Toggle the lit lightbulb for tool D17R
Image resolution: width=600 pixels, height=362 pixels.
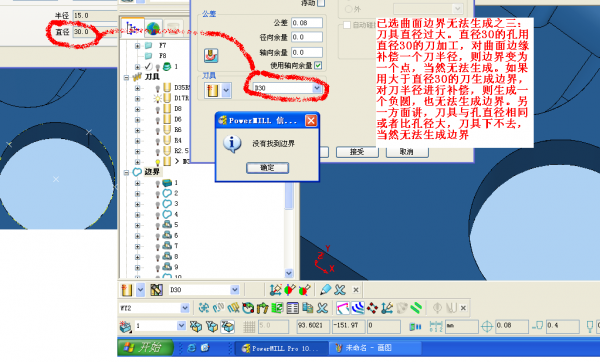pos(157,98)
